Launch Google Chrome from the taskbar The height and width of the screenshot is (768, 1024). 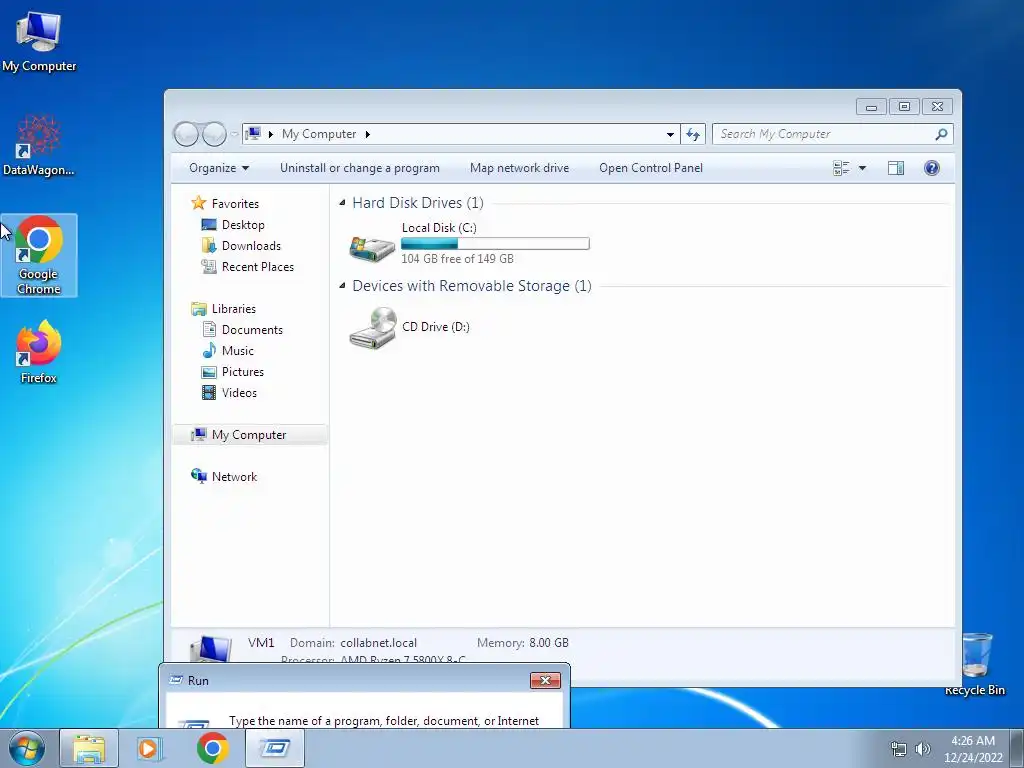(212, 748)
